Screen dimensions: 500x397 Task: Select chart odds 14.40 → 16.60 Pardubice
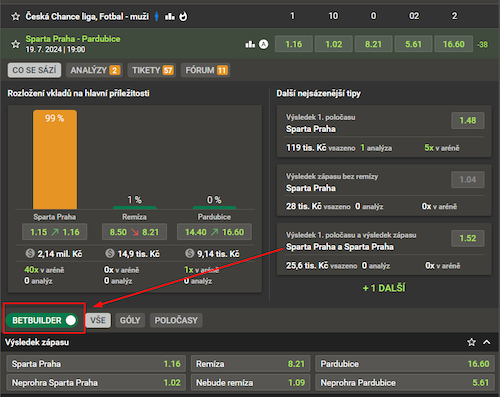[214, 232]
